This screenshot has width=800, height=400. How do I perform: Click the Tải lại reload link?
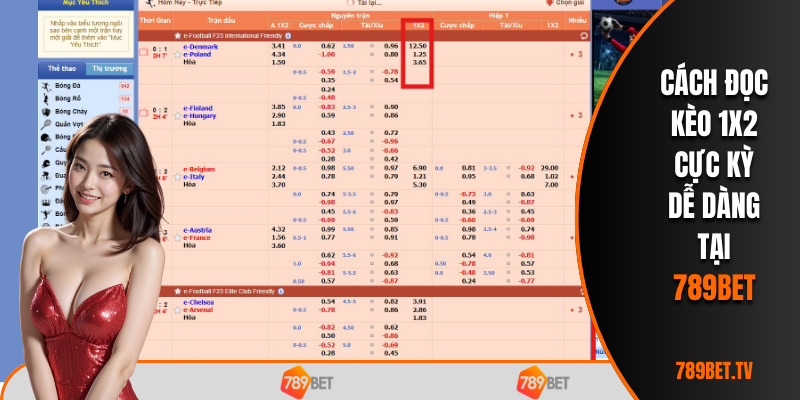[x=369, y=3]
